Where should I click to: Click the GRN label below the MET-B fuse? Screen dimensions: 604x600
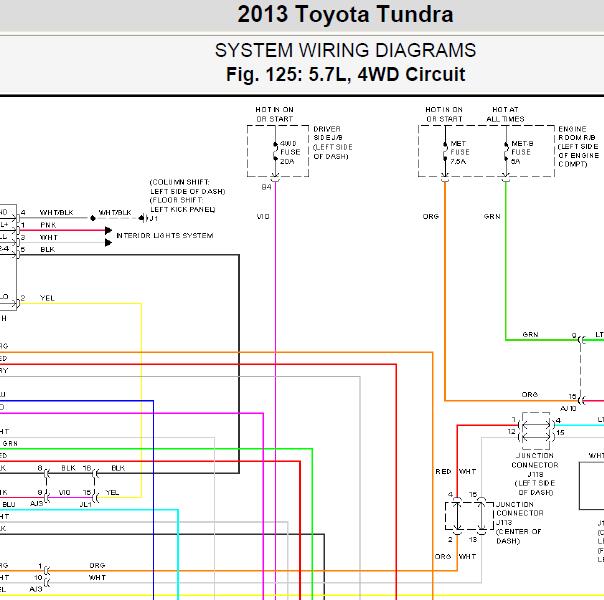pyautogui.click(x=492, y=216)
